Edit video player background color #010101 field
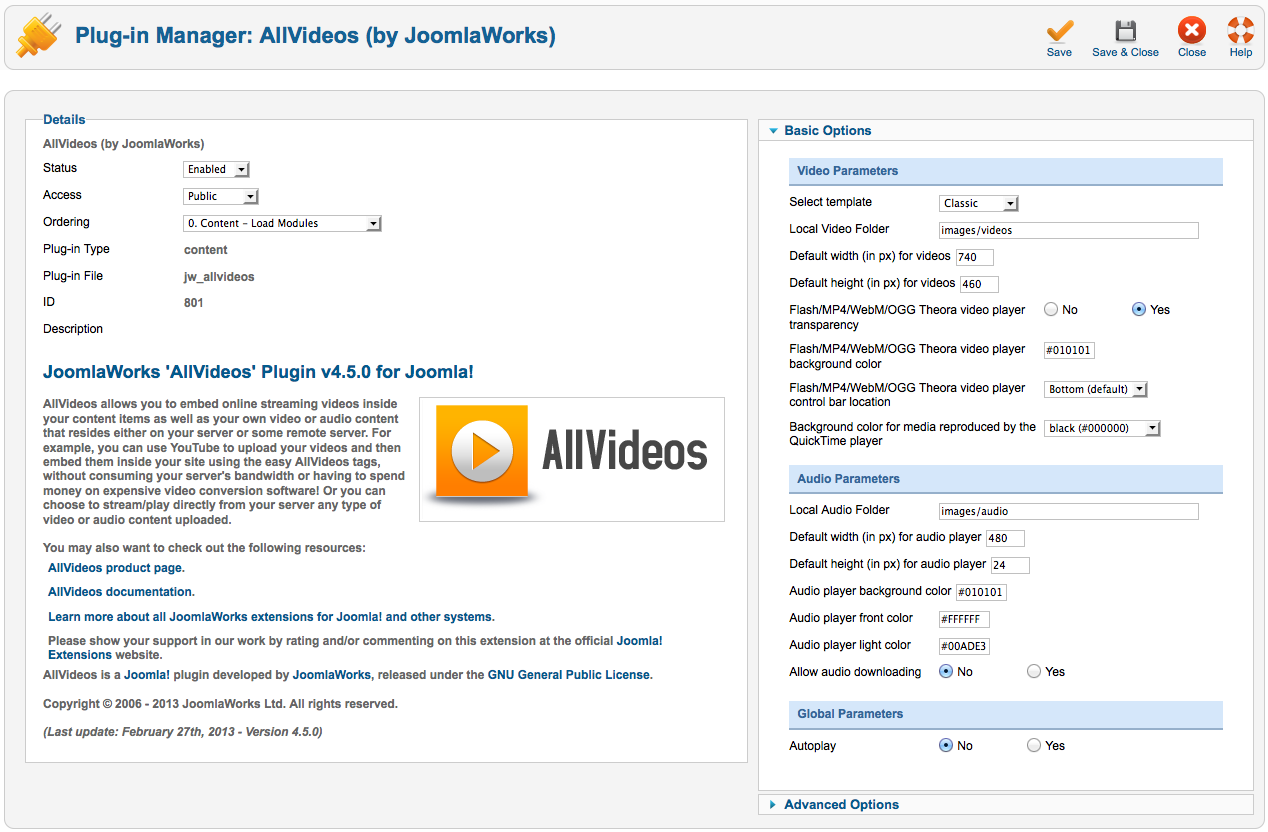 coord(1069,351)
